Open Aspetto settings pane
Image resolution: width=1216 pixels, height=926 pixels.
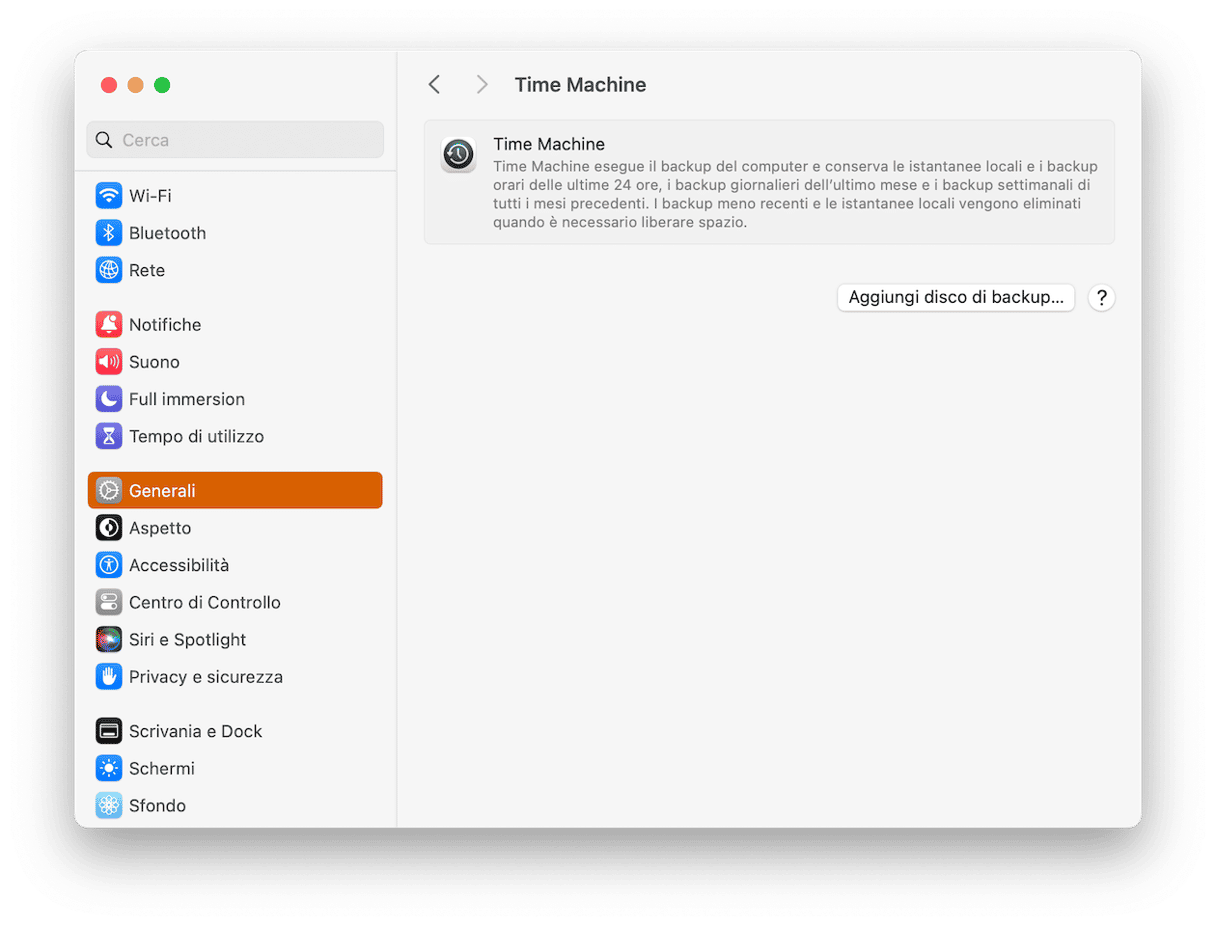[x=160, y=528]
